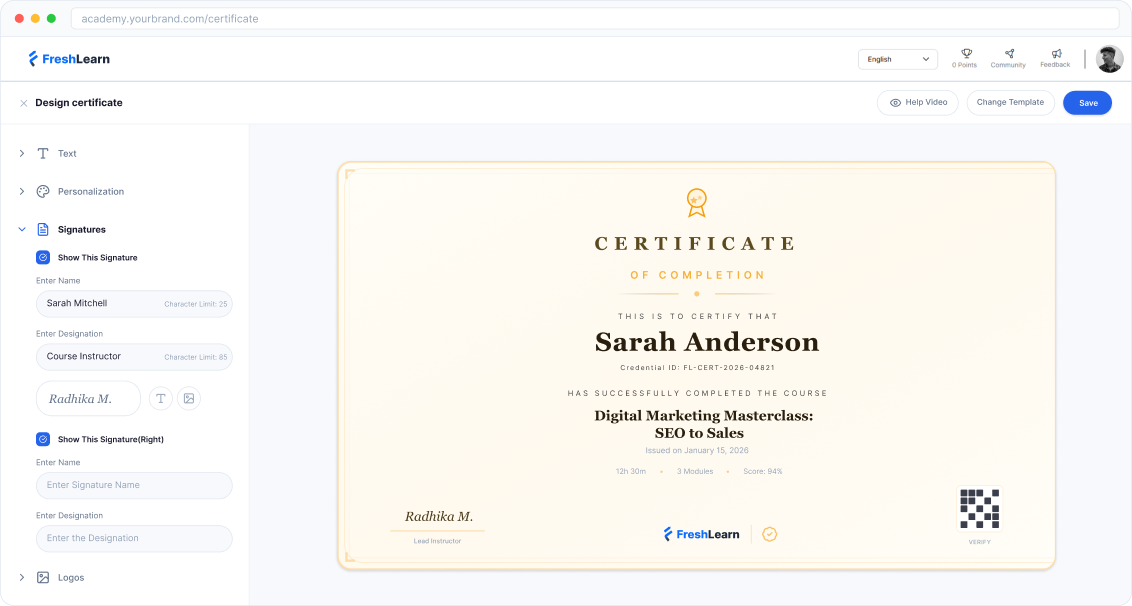Select the text signature option (T icon)
The image size is (1132, 606).
coord(160,398)
